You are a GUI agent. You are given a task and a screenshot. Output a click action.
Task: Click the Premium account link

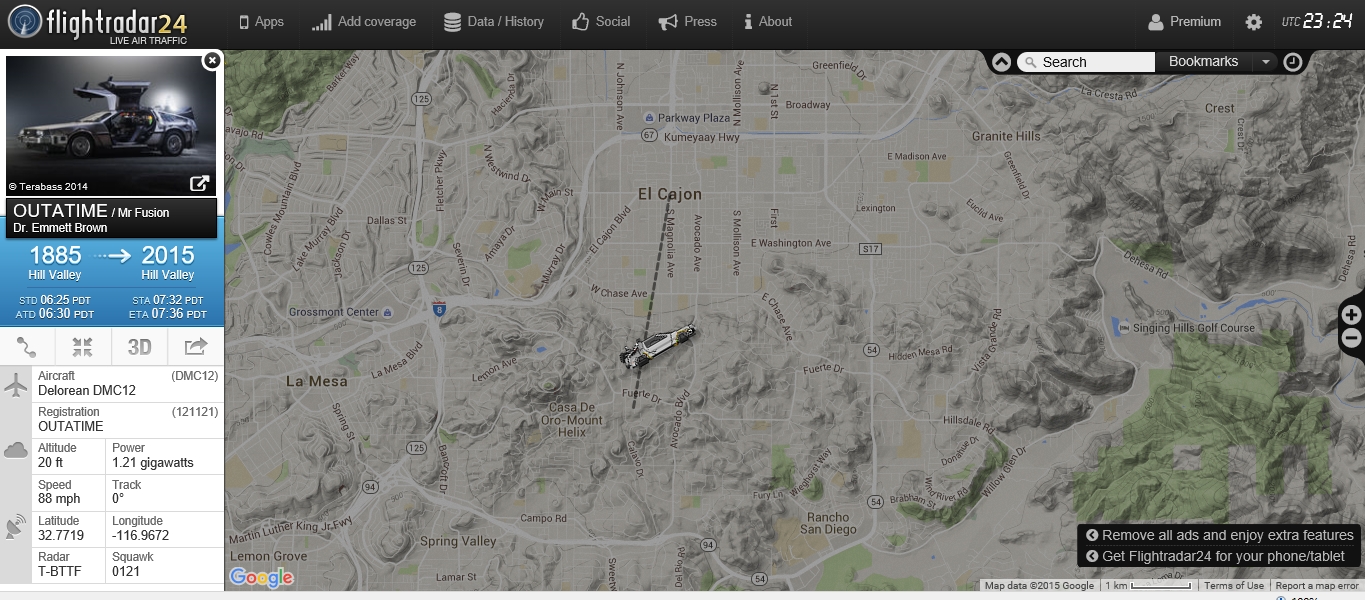point(1185,22)
